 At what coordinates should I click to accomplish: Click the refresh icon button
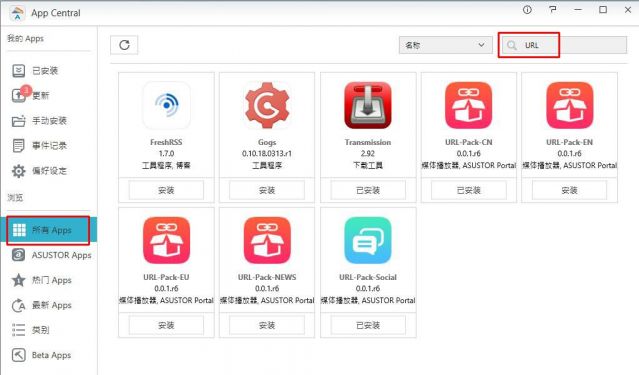tap(124, 45)
